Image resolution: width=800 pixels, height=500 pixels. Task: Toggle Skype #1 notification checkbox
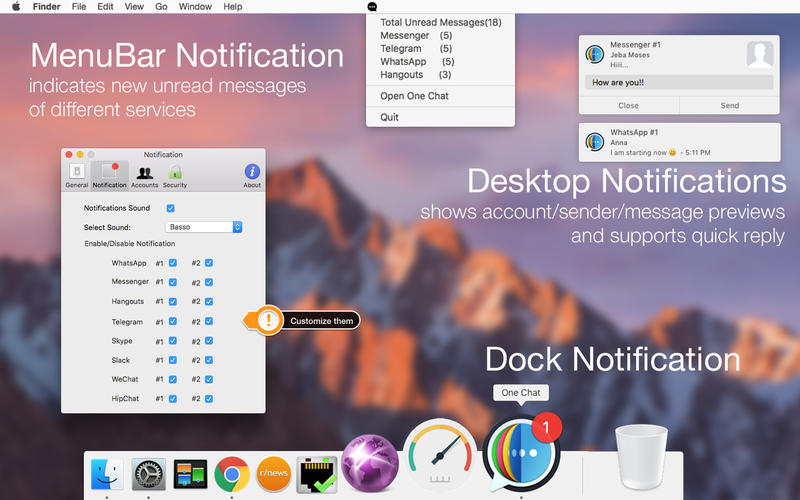tap(173, 340)
